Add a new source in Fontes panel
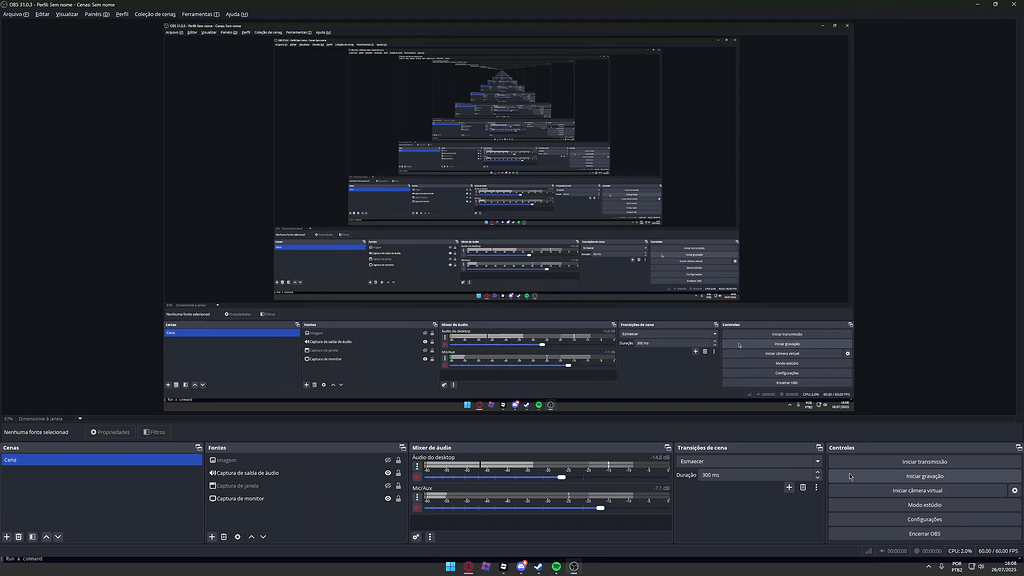This screenshot has height=576, width=1024. pos(212,537)
